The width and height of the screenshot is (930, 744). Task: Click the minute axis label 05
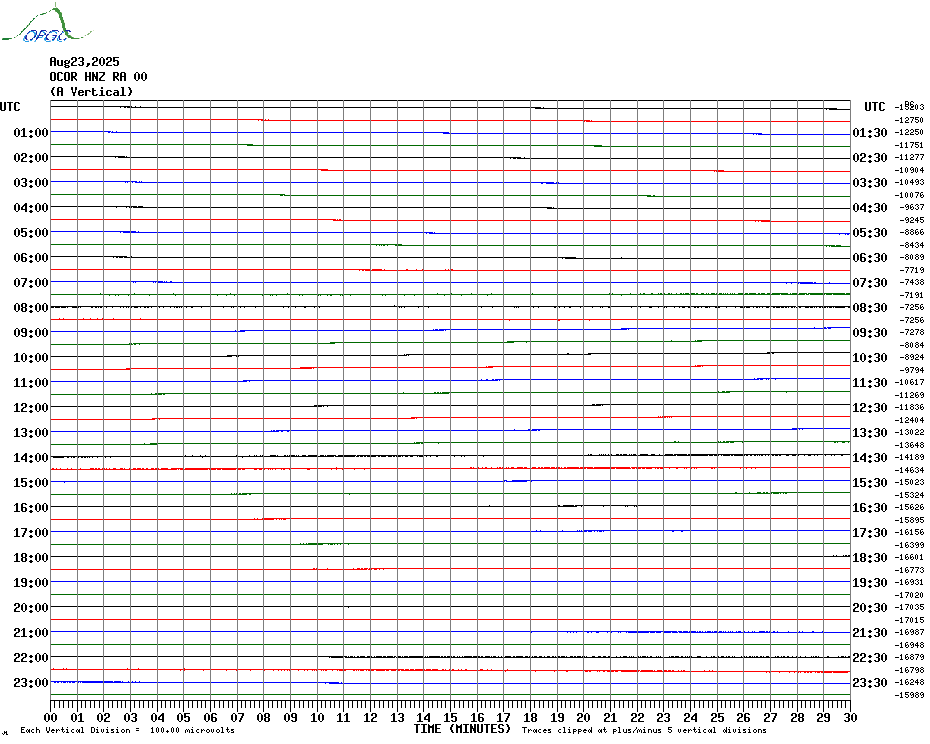[x=184, y=718]
